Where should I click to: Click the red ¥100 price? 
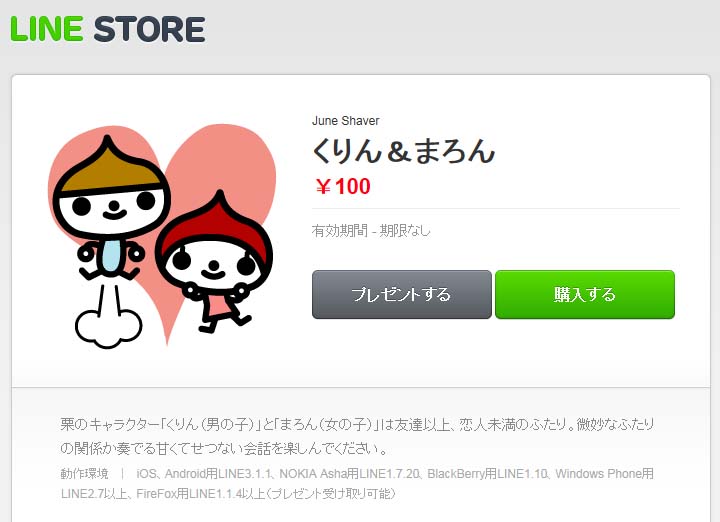(343, 187)
